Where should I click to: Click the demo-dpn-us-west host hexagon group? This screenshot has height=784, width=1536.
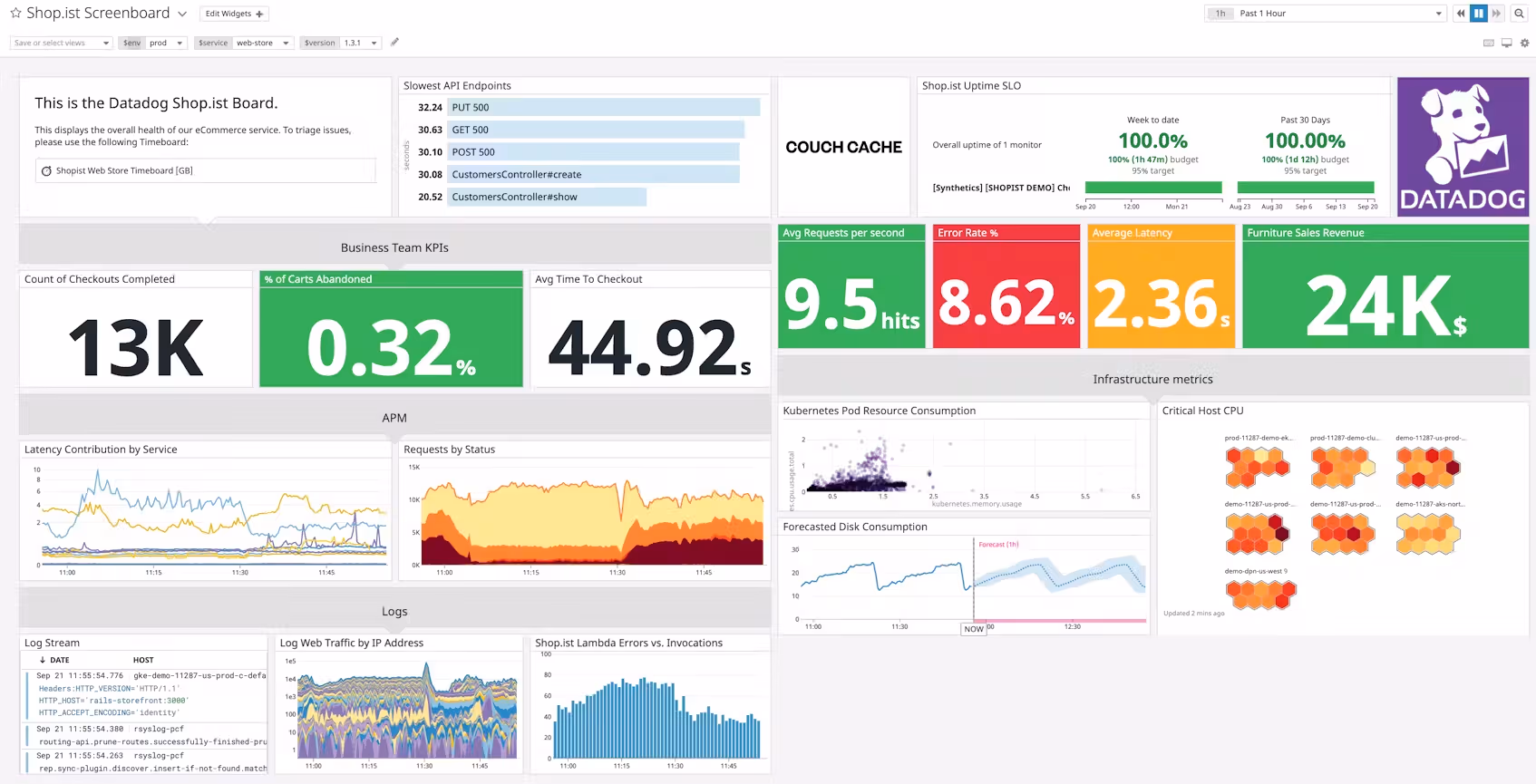pos(1260,595)
